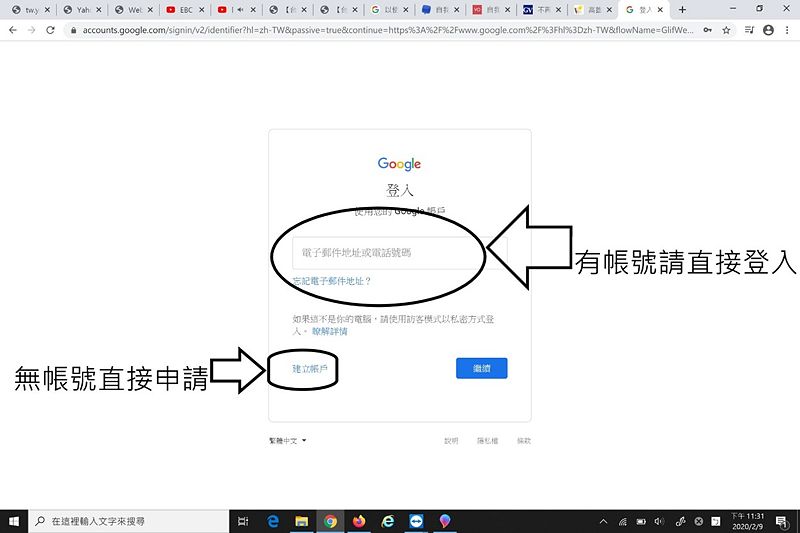Open Internet Explorer from taskbar
This screenshot has width=800, height=533.
388,521
